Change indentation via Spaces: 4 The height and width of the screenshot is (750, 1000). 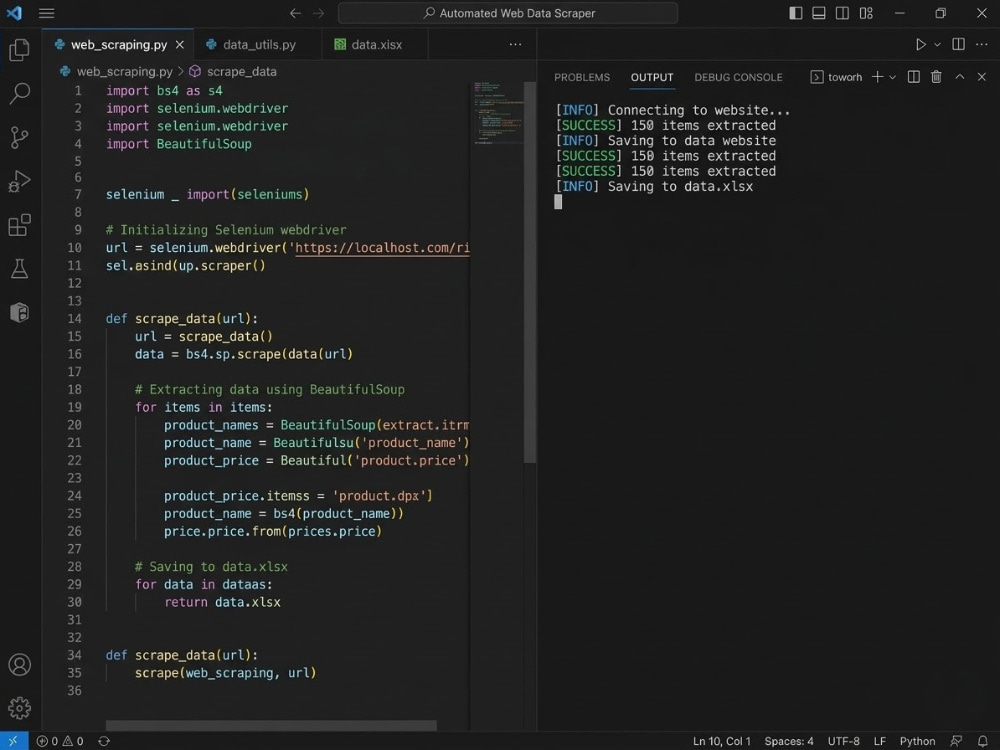coord(789,741)
